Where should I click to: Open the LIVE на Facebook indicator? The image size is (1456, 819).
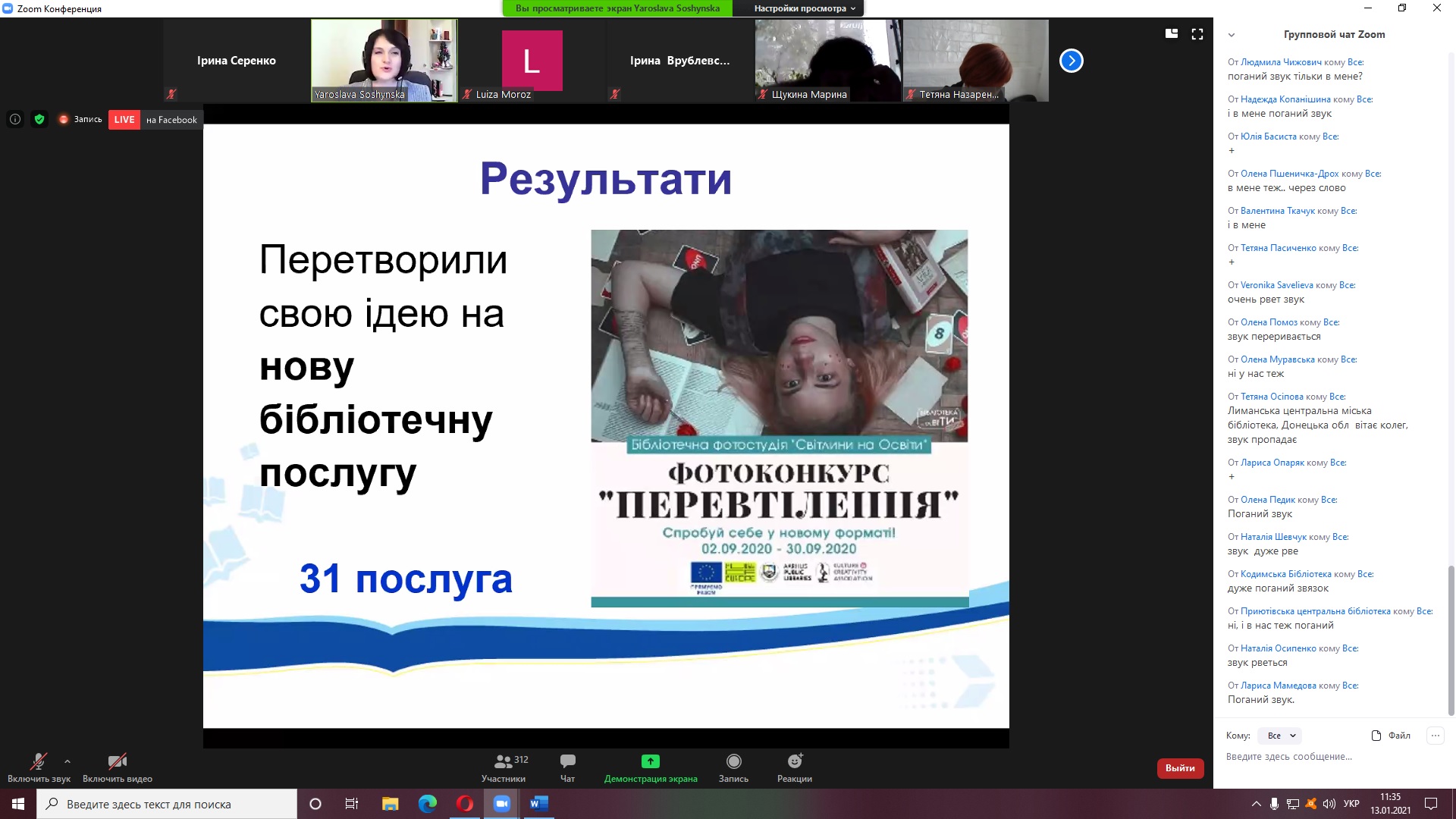[155, 120]
